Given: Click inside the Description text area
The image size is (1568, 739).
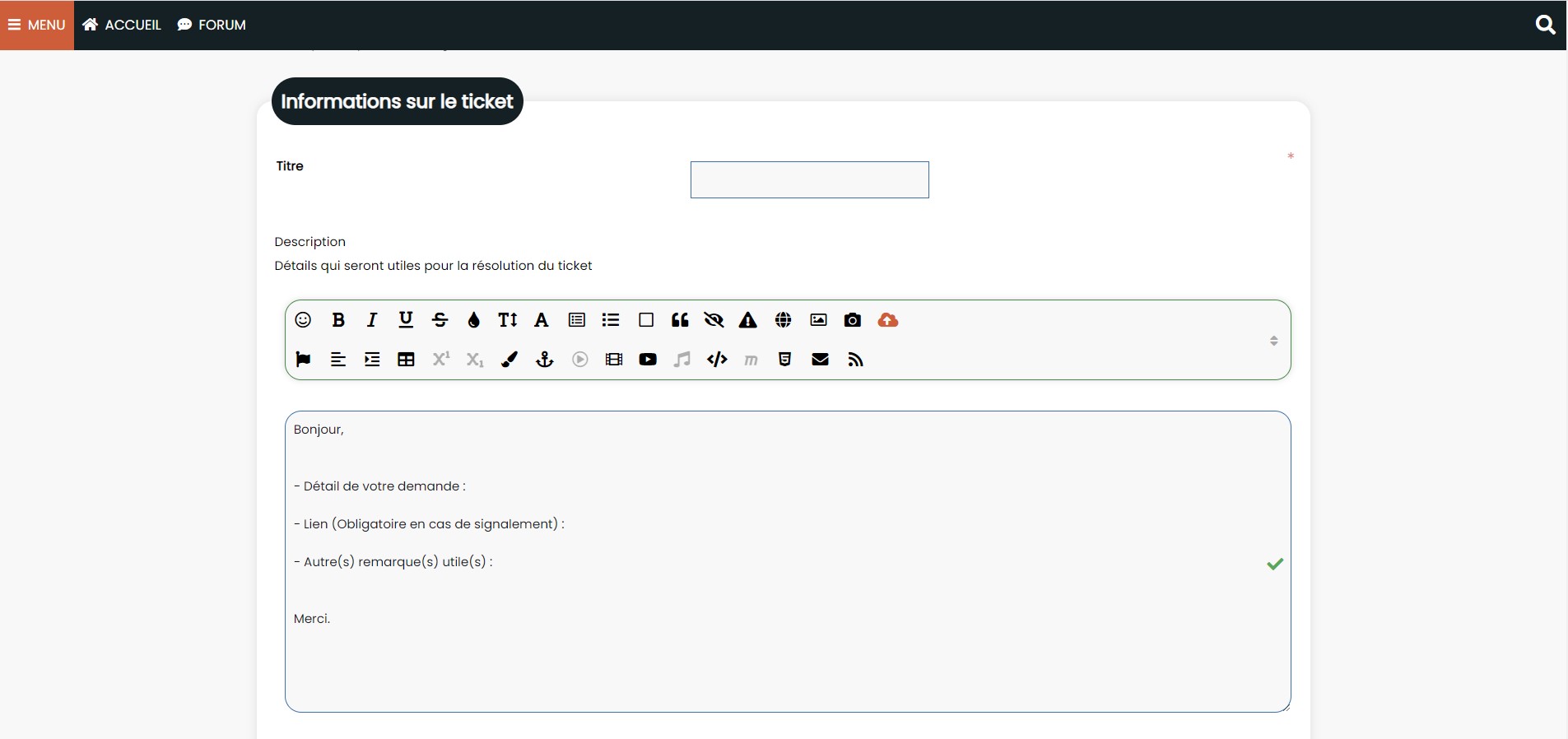Looking at the screenshot, I should (788, 561).
